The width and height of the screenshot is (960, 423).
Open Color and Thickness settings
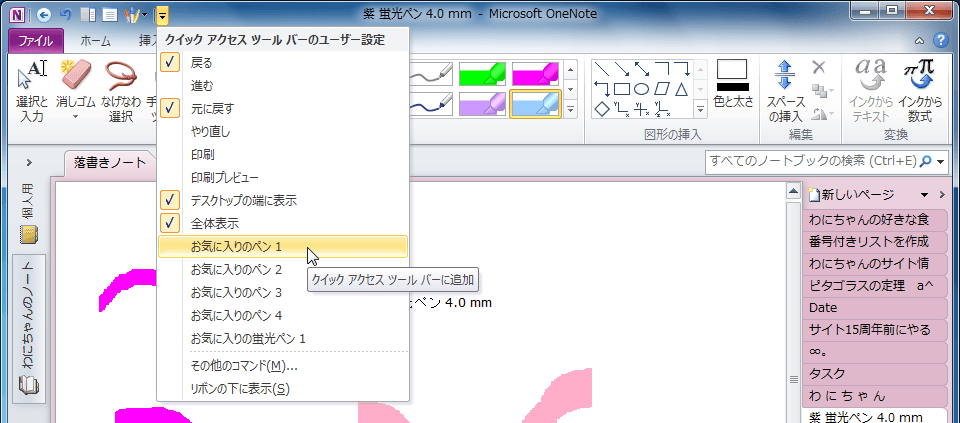point(732,85)
